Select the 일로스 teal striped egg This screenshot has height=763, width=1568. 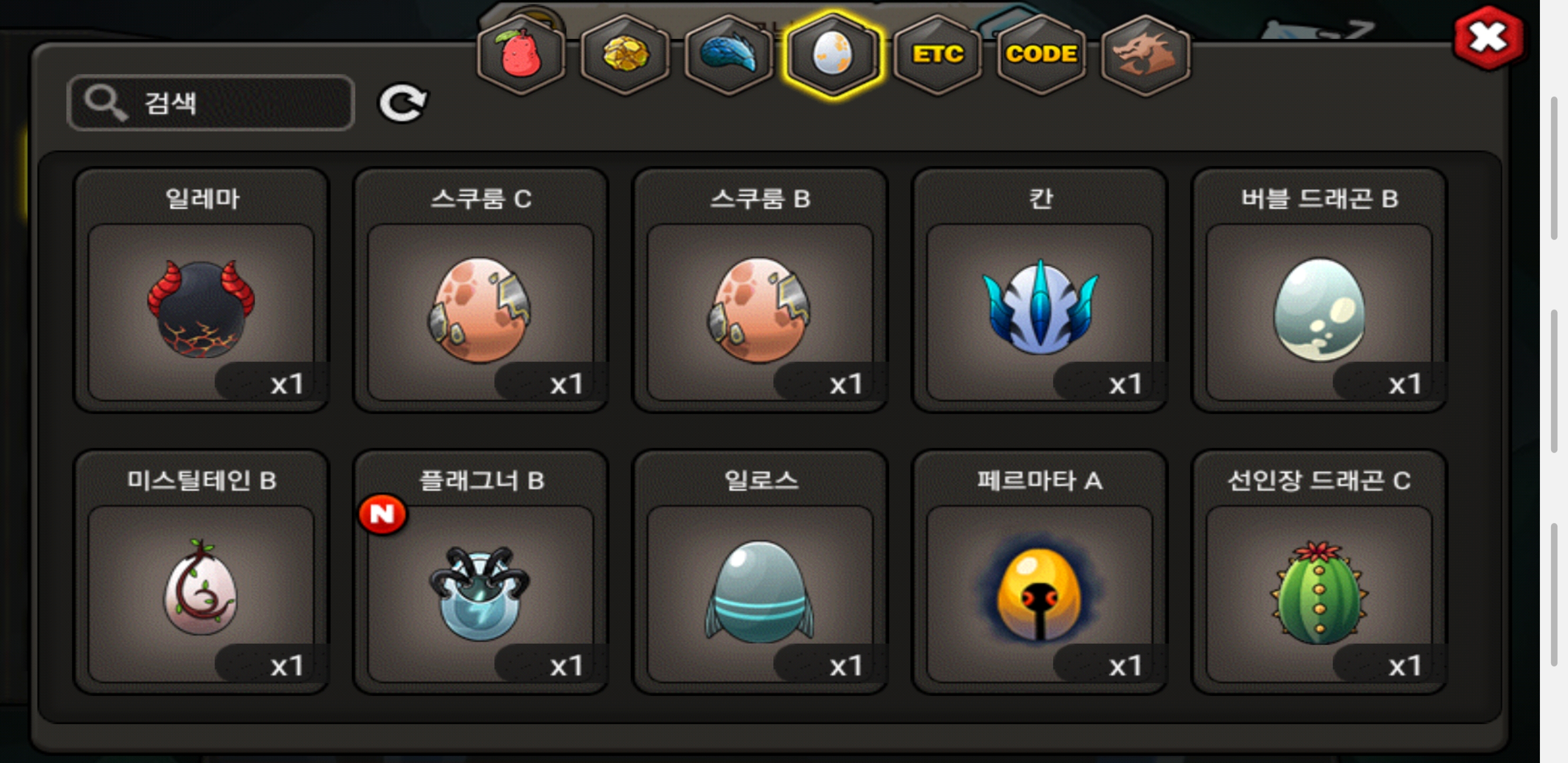pos(760,572)
